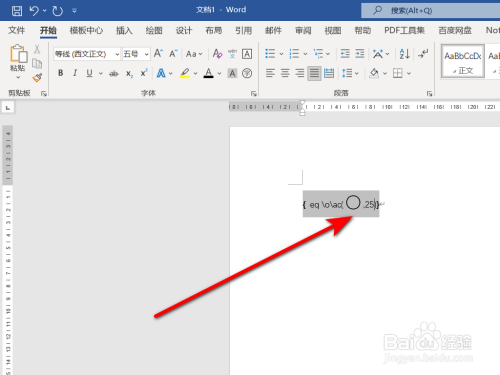Align text right
Viewport: 500px width, 375px height.
[x=299, y=73]
